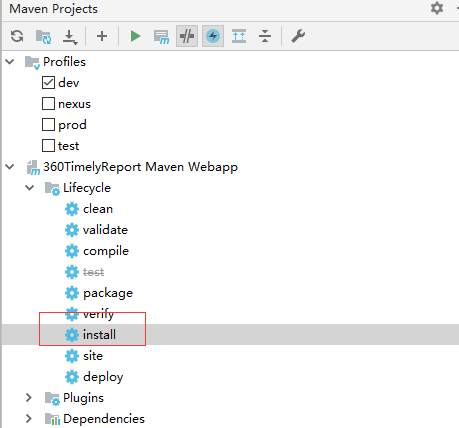Open panel options gear icon
The height and width of the screenshot is (428, 459).
[x=437, y=8]
